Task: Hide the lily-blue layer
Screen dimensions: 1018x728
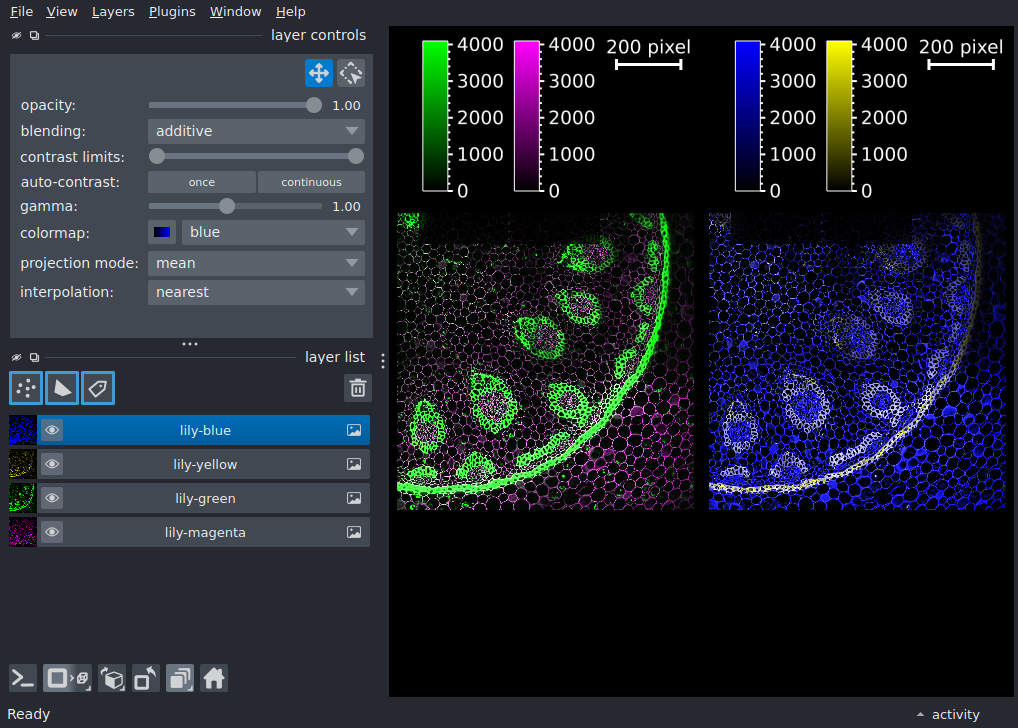Action: click(52, 430)
